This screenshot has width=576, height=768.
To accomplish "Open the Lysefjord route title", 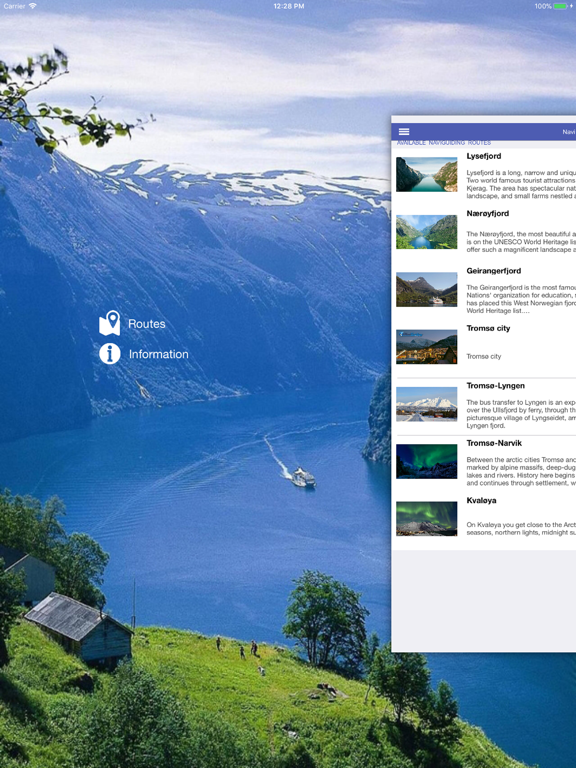I will pos(483,156).
